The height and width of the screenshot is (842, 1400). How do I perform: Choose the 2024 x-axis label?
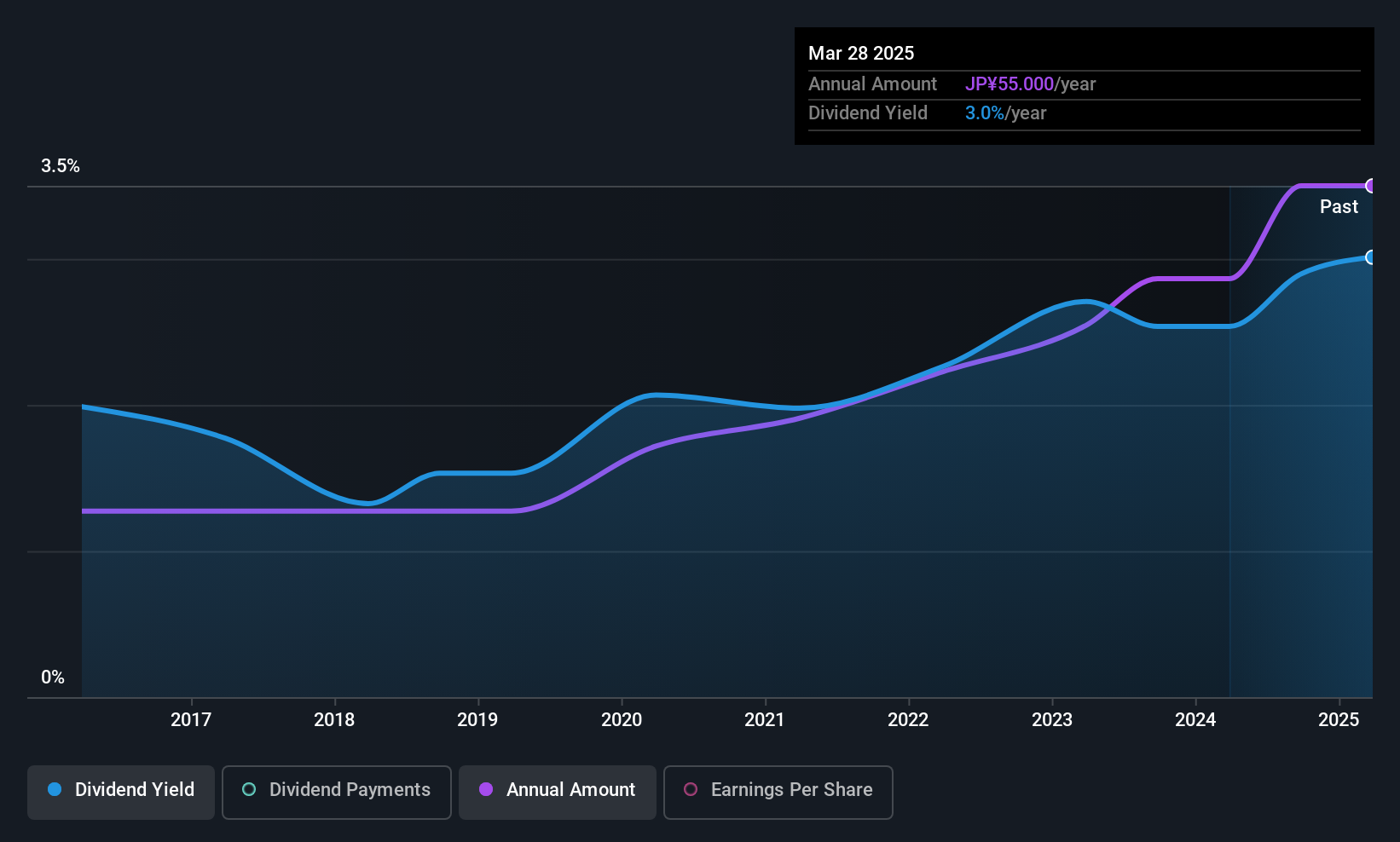click(x=1195, y=720)
